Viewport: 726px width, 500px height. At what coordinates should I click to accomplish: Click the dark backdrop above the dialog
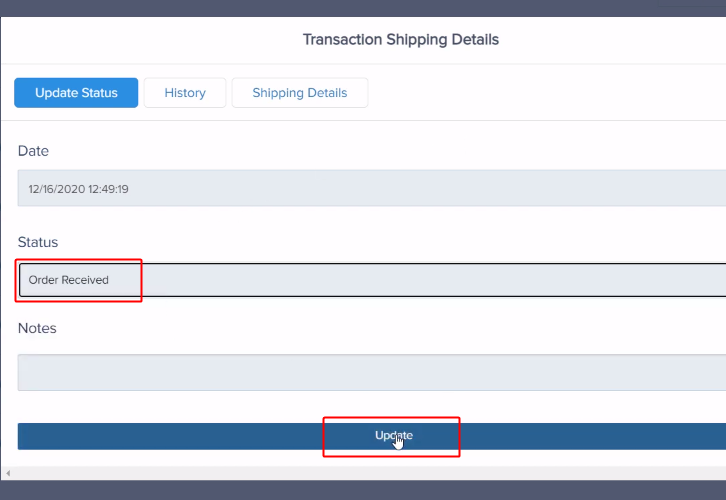[363, 8]
